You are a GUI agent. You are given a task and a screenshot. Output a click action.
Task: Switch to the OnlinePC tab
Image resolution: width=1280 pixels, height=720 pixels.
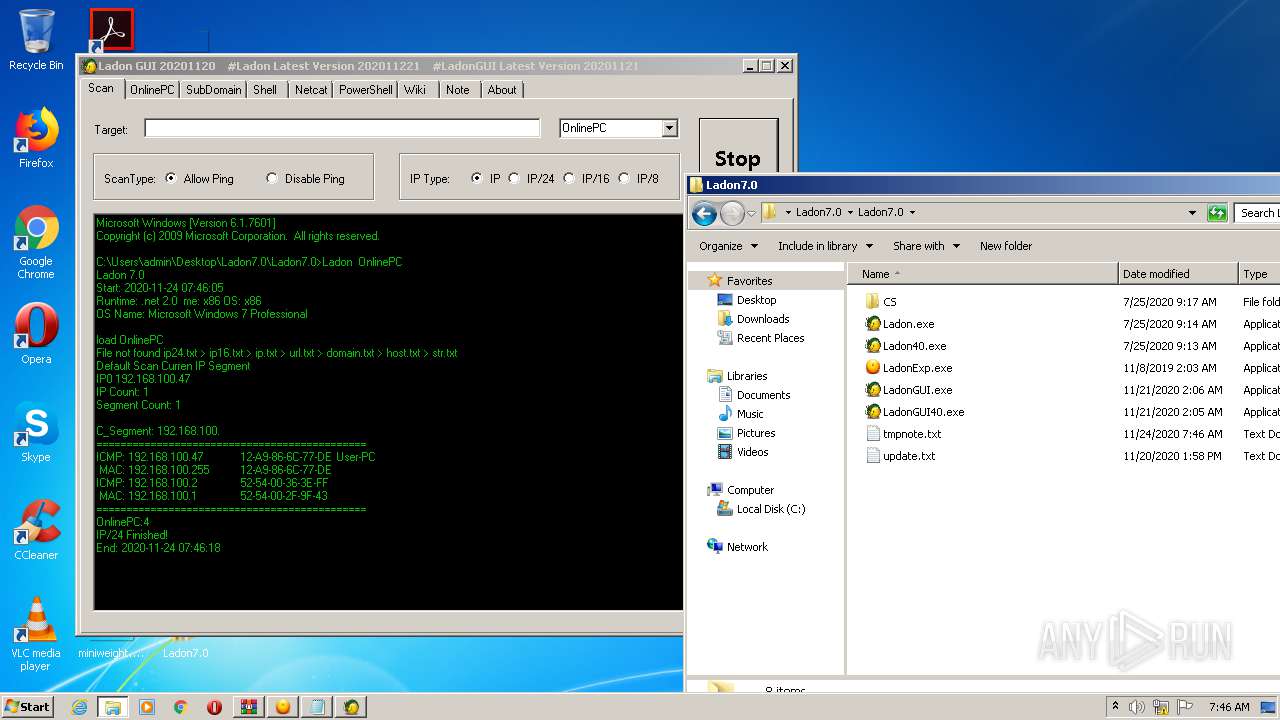point(152,89)
